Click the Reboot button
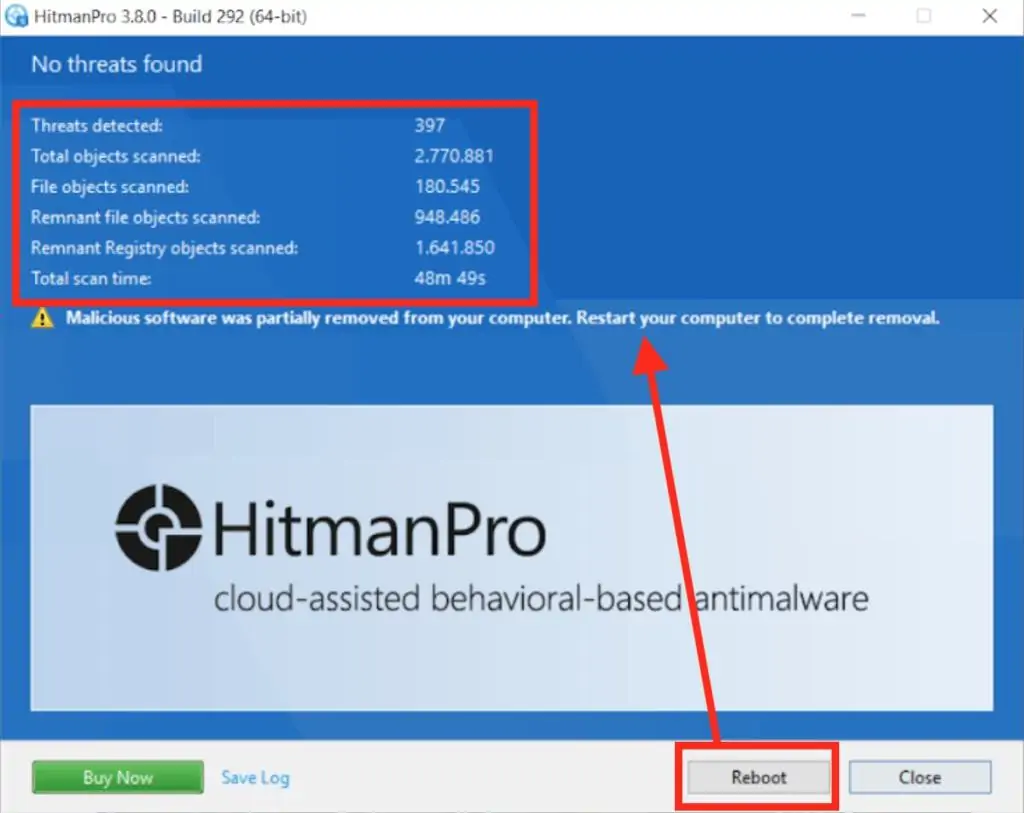The width and height of the screenshot is (1024, 813). tap(758, 777)
